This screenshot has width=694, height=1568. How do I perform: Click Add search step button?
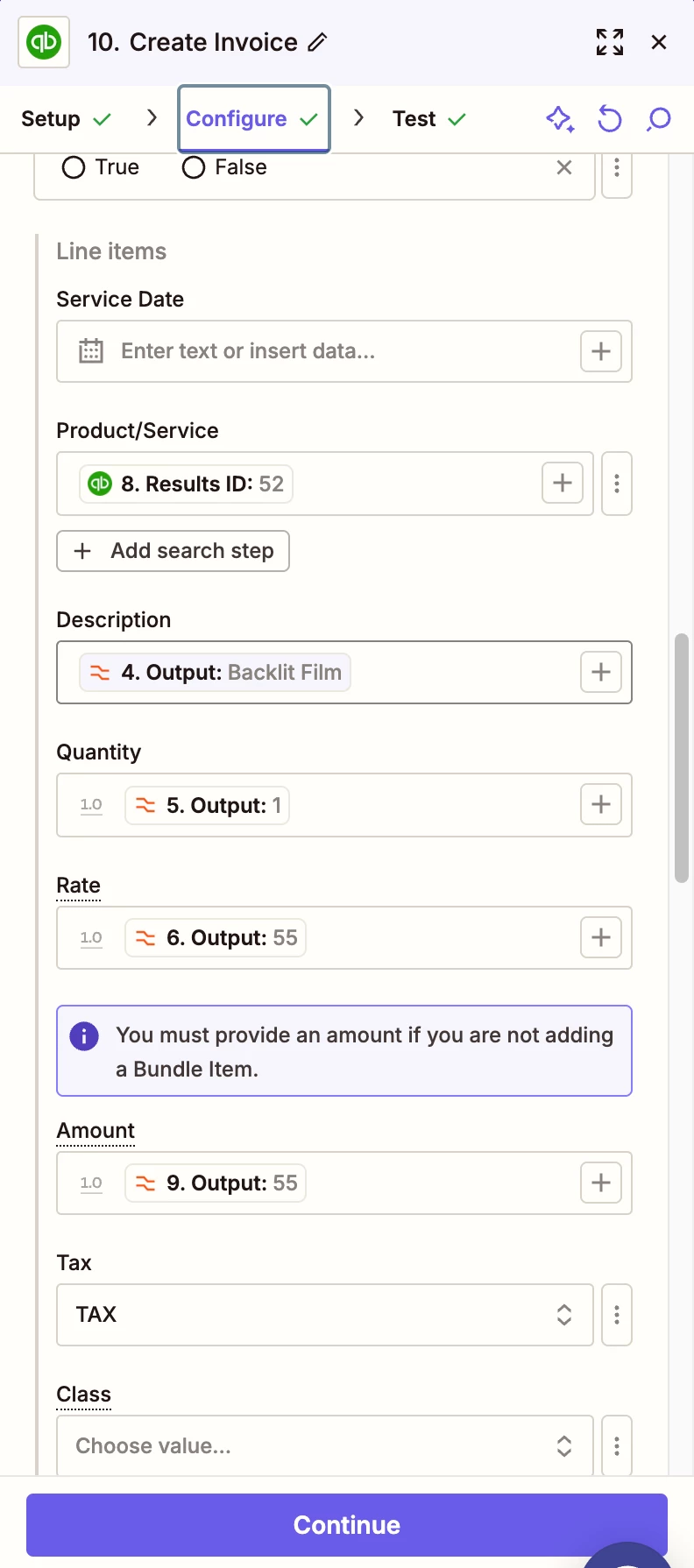pos(173,551)
